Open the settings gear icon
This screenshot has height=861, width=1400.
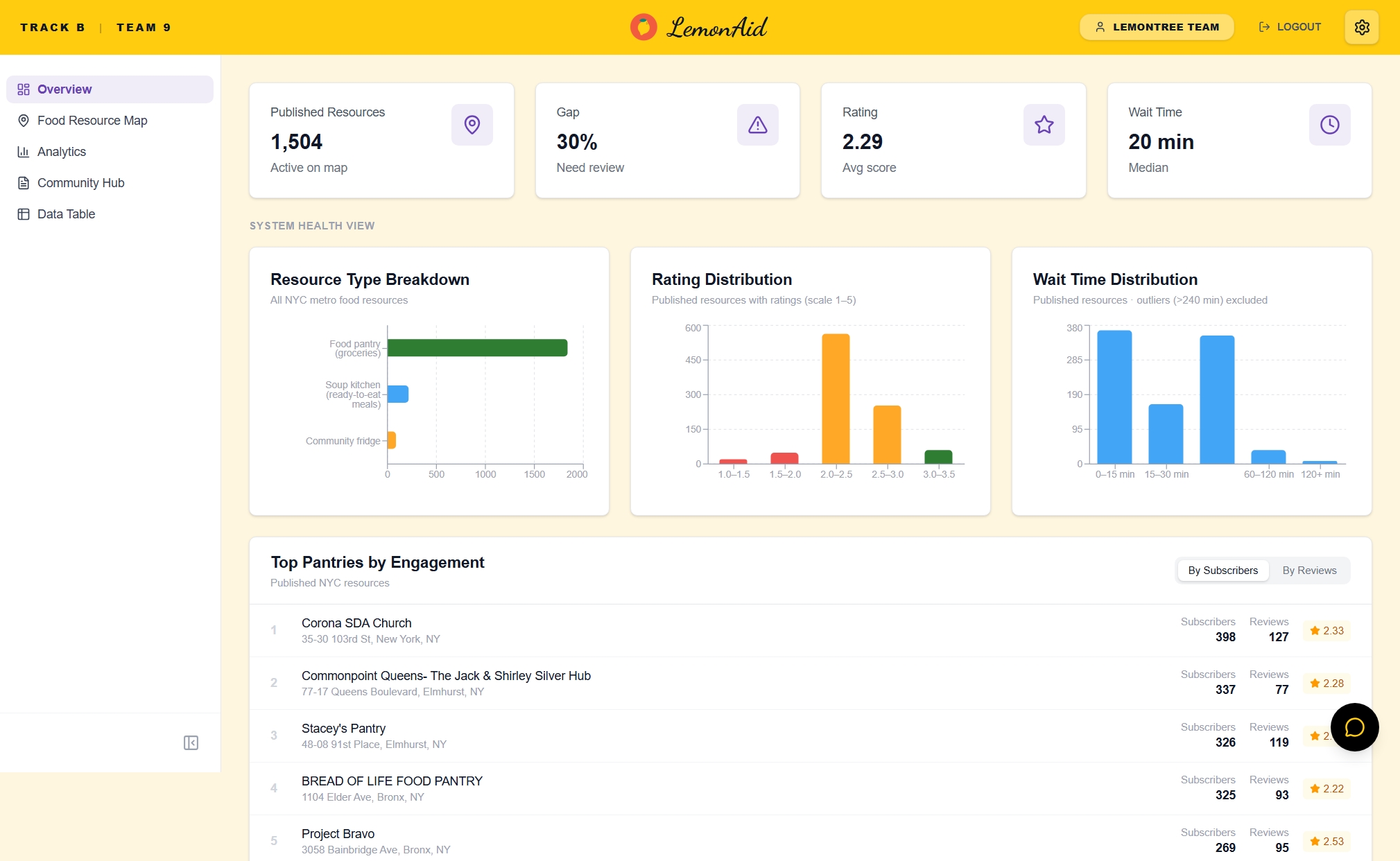tap(1361, 27)
